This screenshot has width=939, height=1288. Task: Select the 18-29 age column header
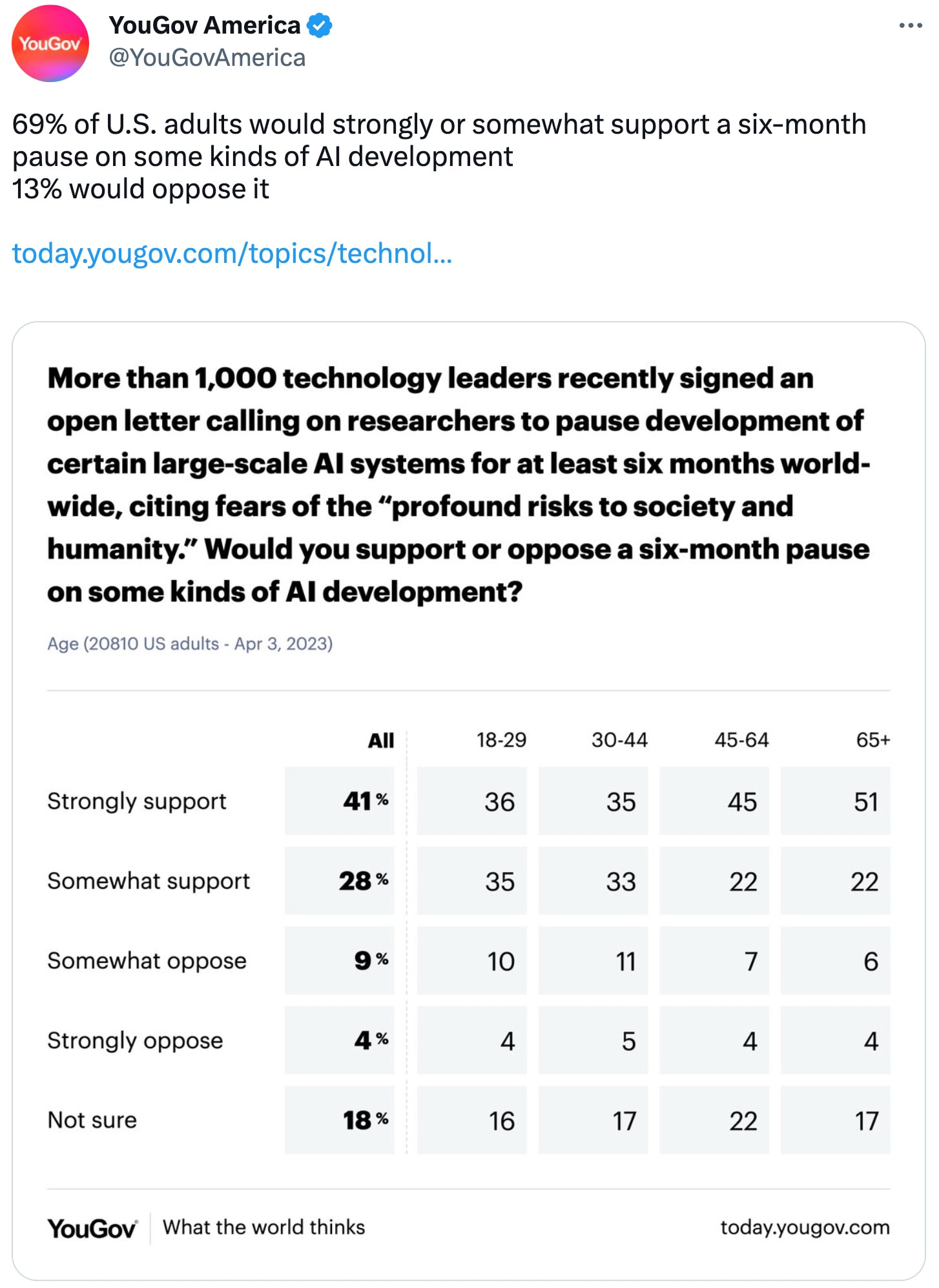pyautogui.click(x=501, y=740)
